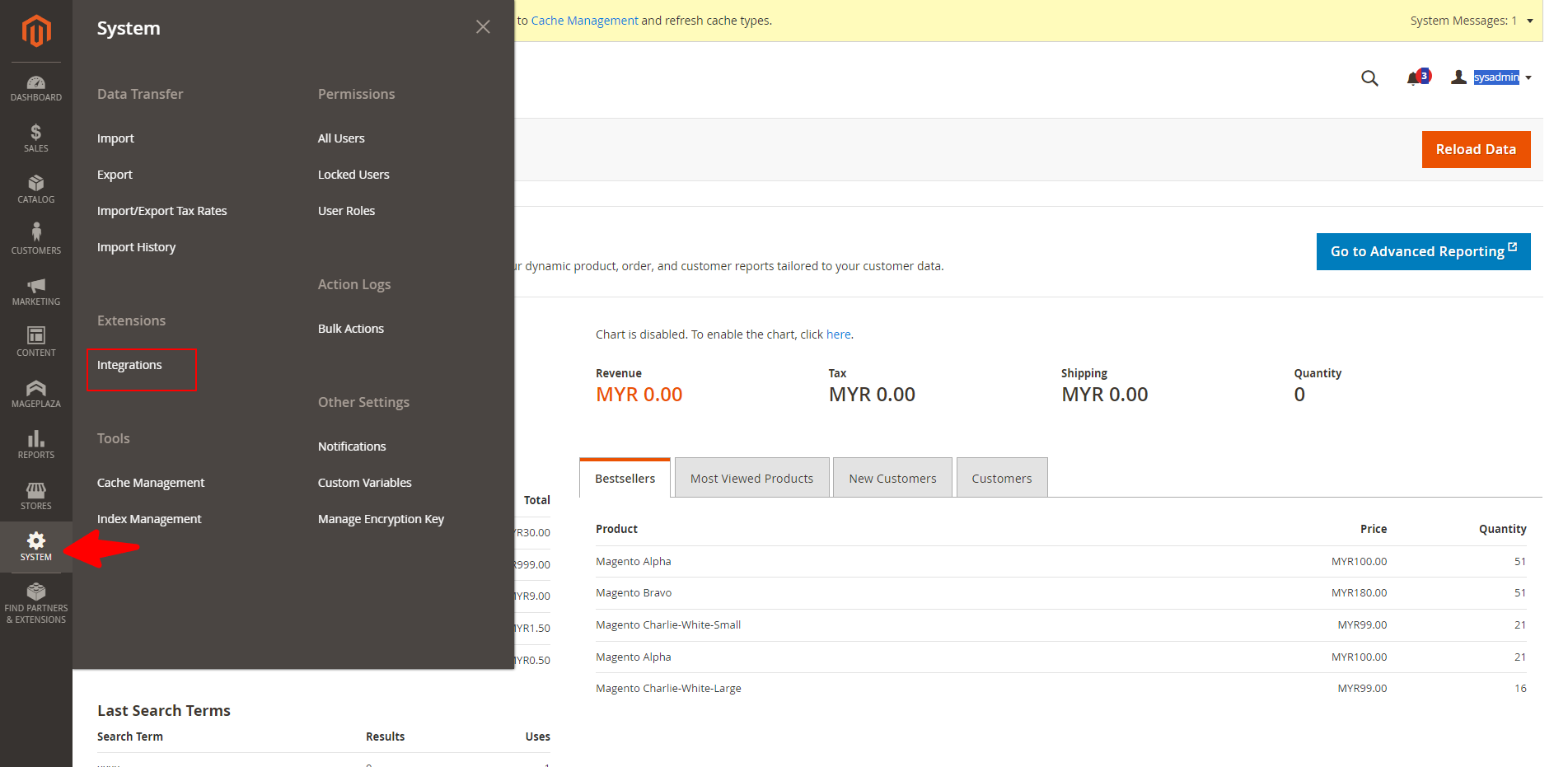Click Go to Advanced Reporting button
1568x767 pixels.
coord(1422,251)
